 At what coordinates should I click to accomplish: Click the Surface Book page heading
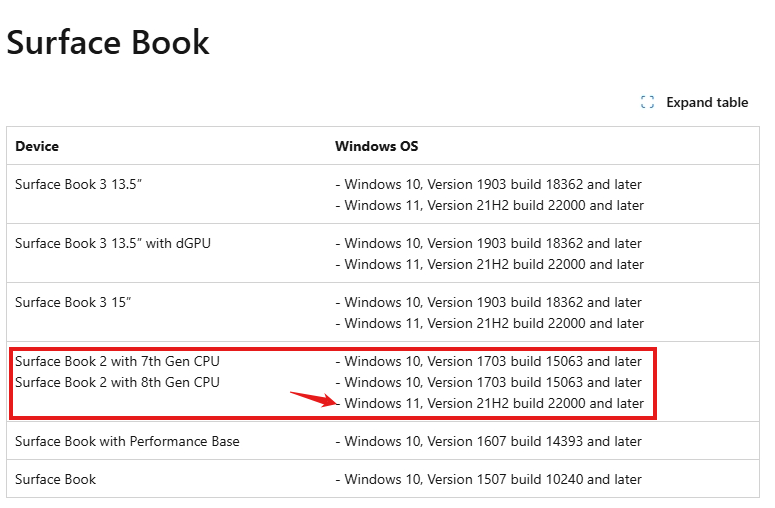click(x=108, y=42)
